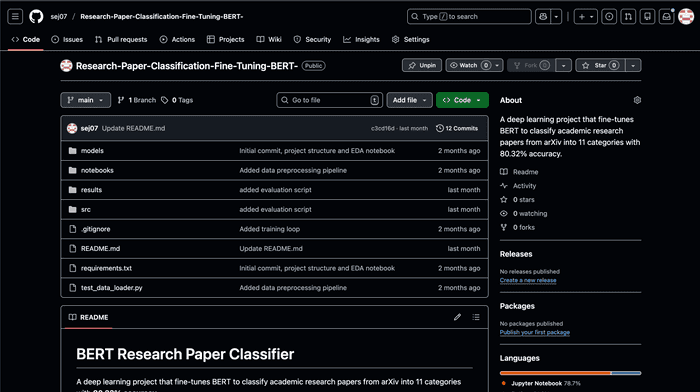Open pull requests icon in header
Viewport: 700px width, 392px height.
click(x=628, y=17)
